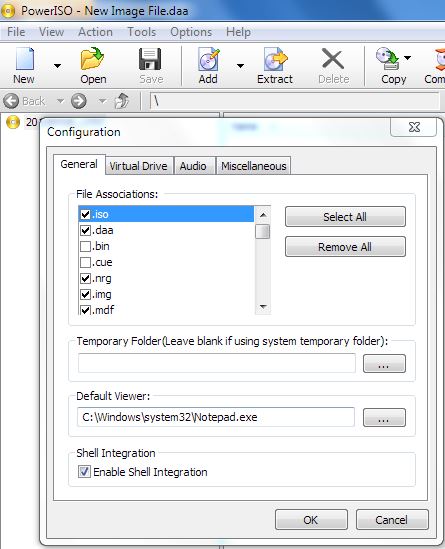Click the PowerISO title bar app icon
This screenshot has width=445, height=549.
(x=8, y=11)
